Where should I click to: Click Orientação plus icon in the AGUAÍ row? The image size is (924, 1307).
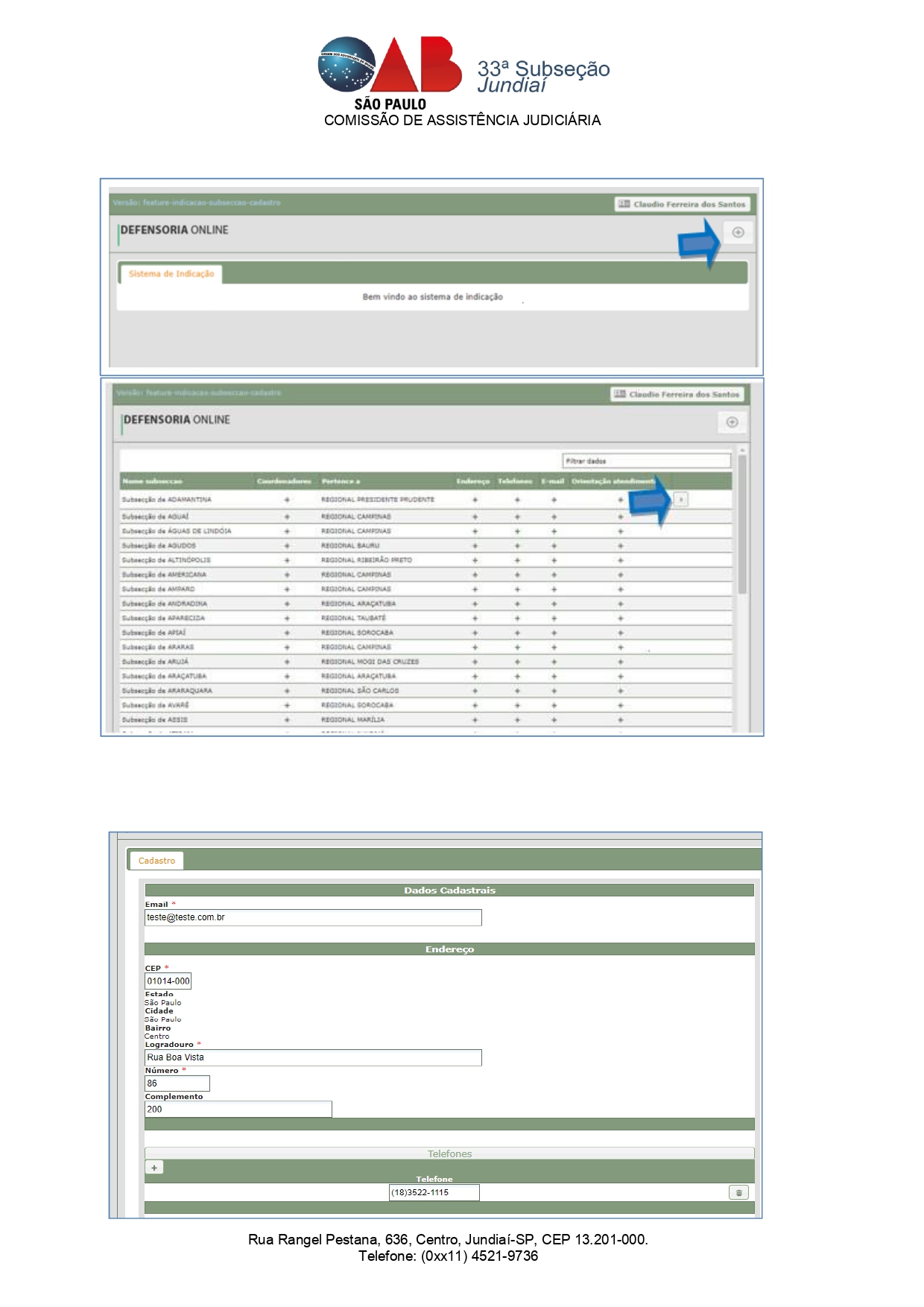click(620, 516)
